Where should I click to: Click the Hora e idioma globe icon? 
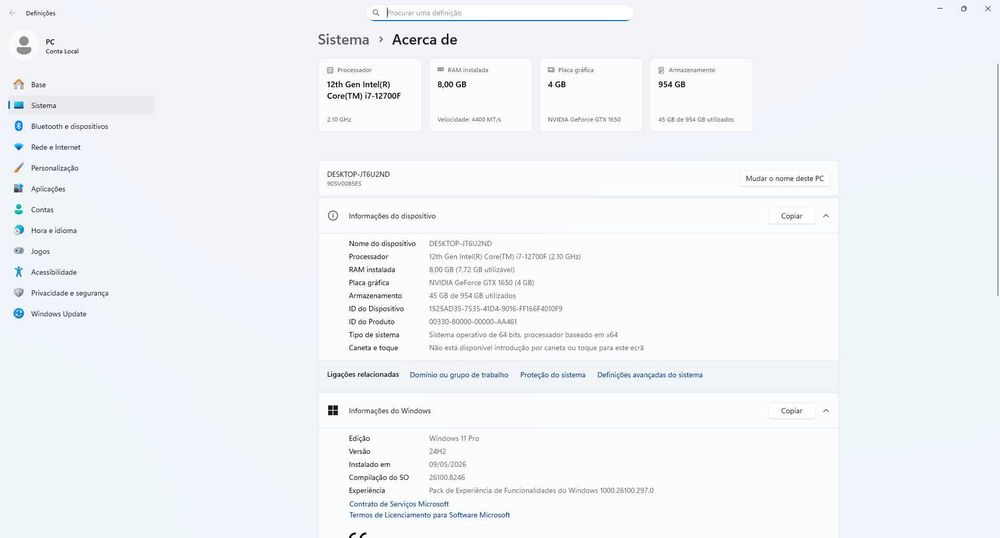point(19,230)
